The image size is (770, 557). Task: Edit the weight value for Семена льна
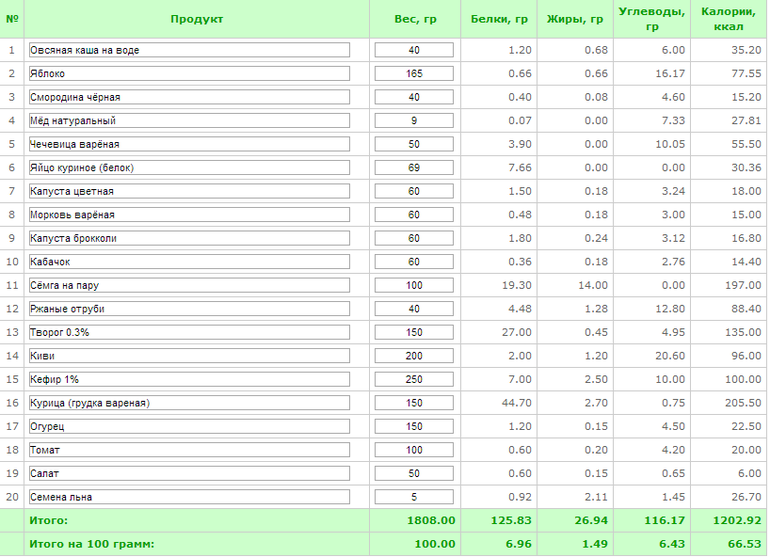click(414, 497)
